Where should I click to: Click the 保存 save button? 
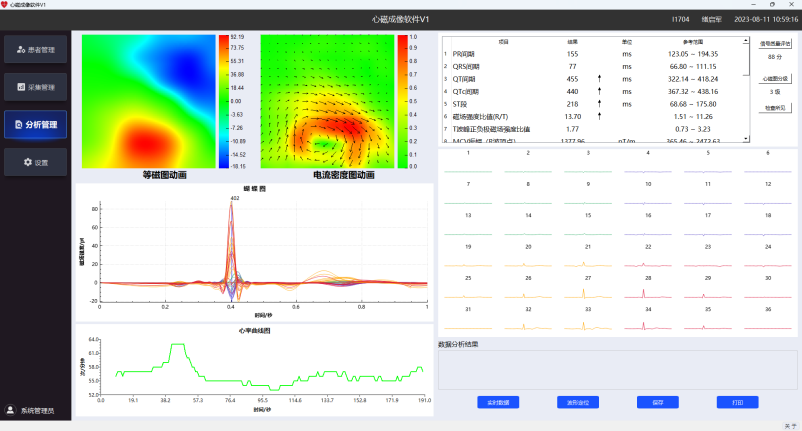coord(658,402)
